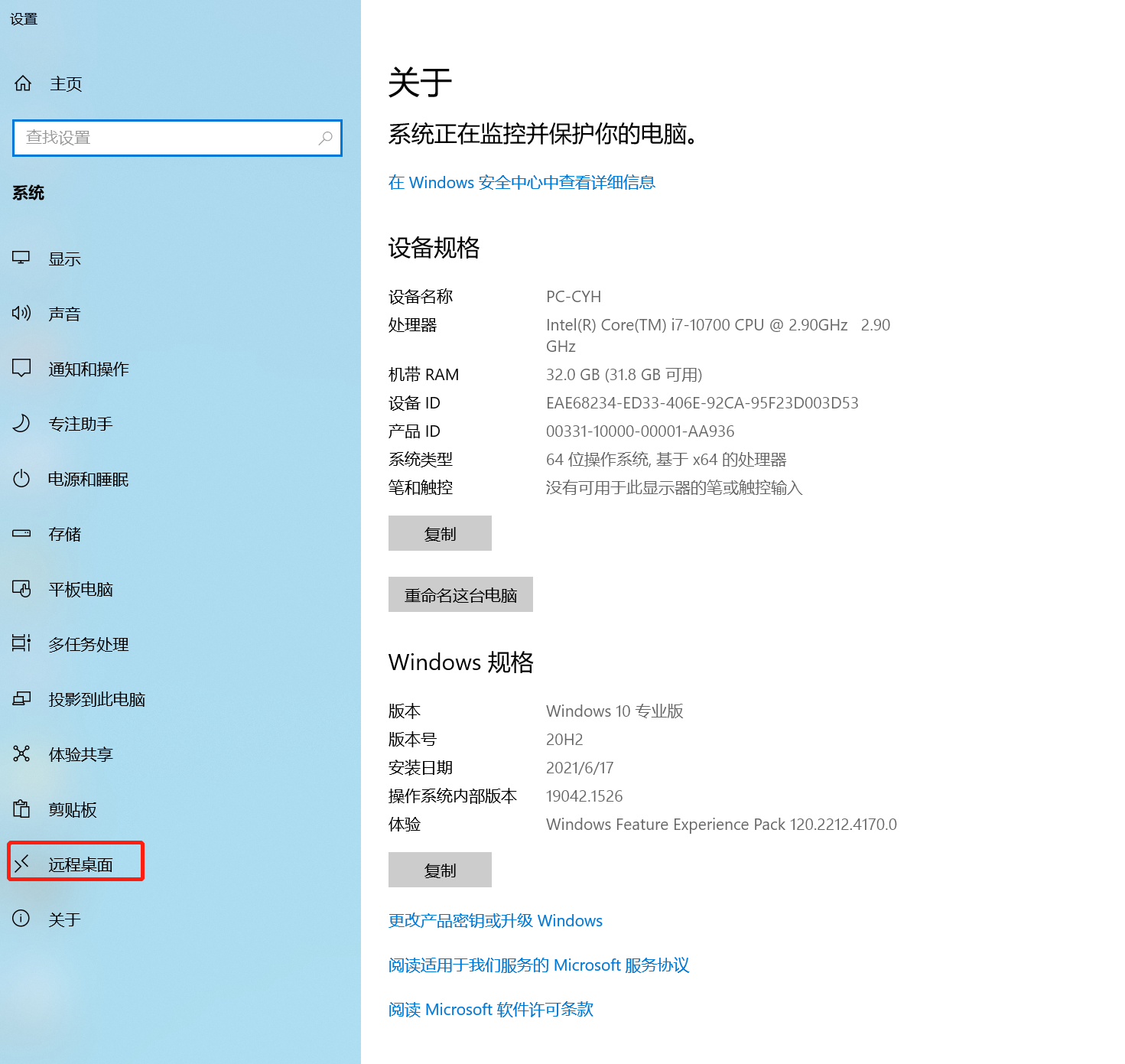1125x1064 pixels.
Task: Click the Focus assist moon icon
Action: (x=21, y=424)
